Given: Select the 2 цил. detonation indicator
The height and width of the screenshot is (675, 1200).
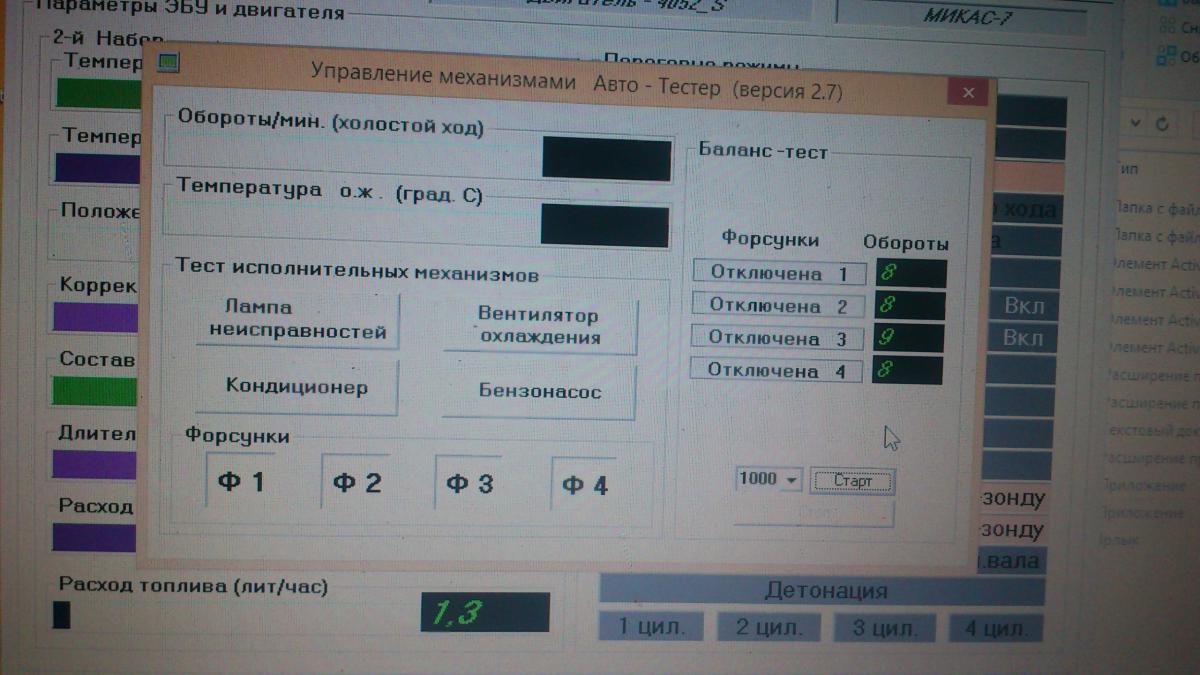Looking at the screenshot, I should pos(769,628).
